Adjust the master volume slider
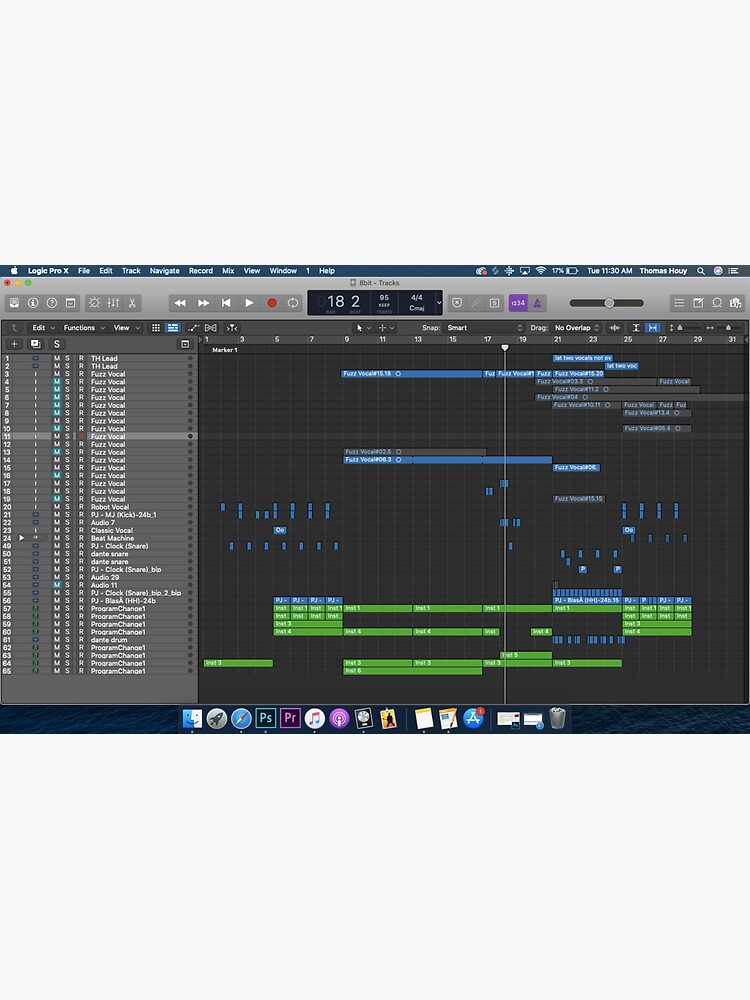750x1000 pixels. click(x=609, y=303)
